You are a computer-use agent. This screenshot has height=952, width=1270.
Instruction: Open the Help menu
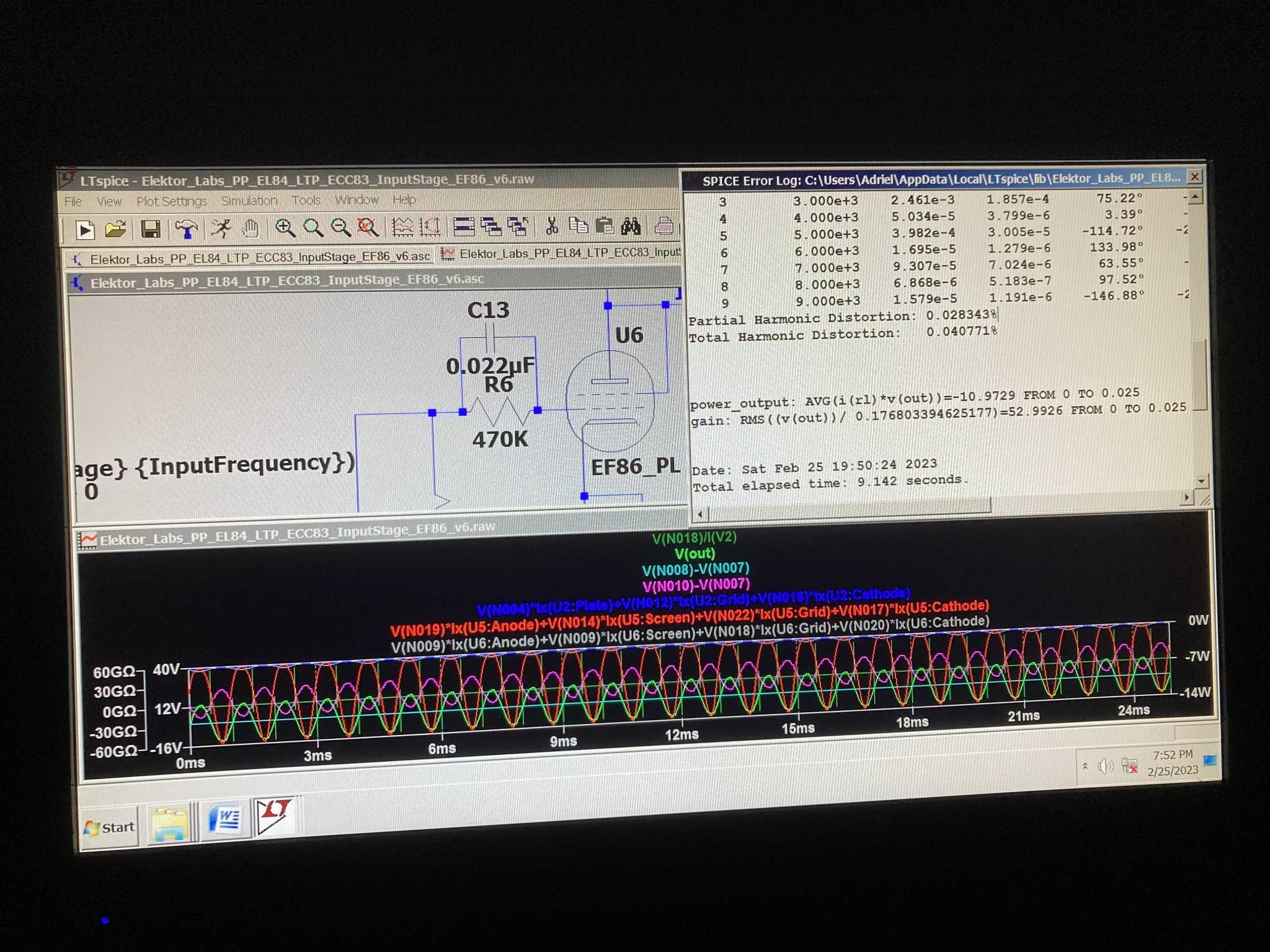pyautogui.click(x=404, y=200)
